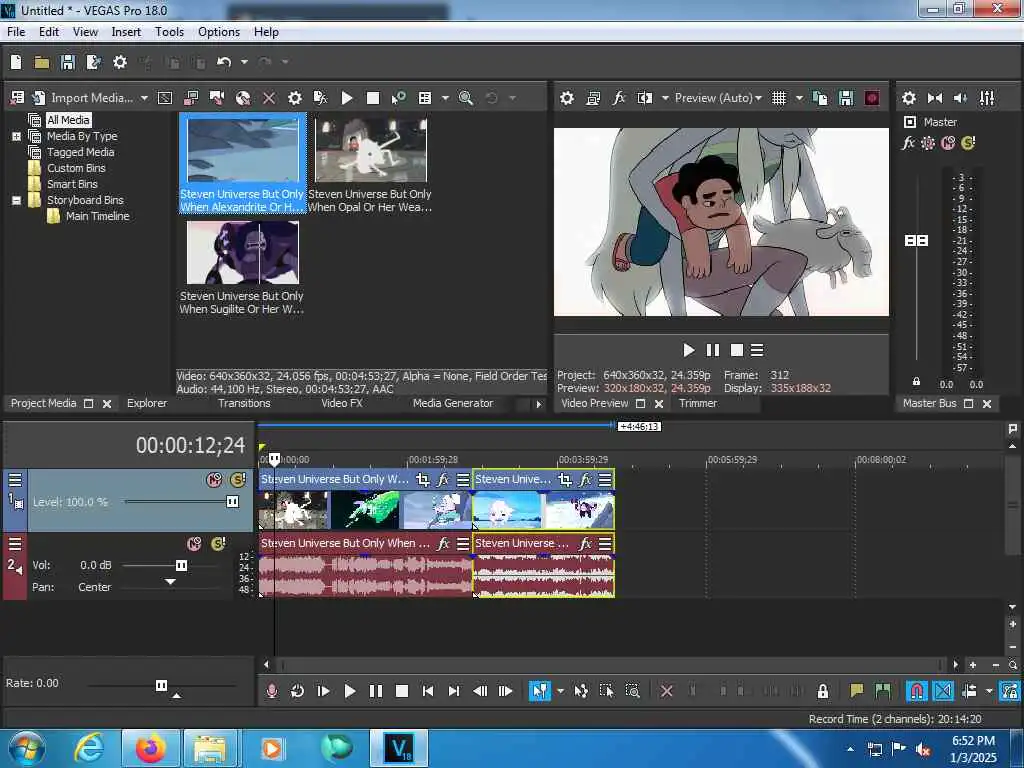Viewport: 1024px width, 768px height.
Task: Open Pan Center mode dropdown arrow
Action: (170, 582)
